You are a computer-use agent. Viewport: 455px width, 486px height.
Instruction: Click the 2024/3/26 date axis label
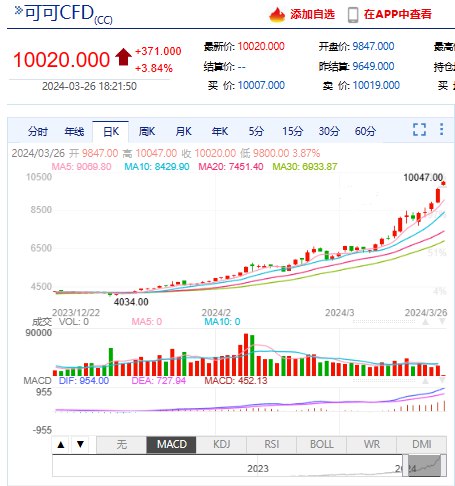pos(426,313)
